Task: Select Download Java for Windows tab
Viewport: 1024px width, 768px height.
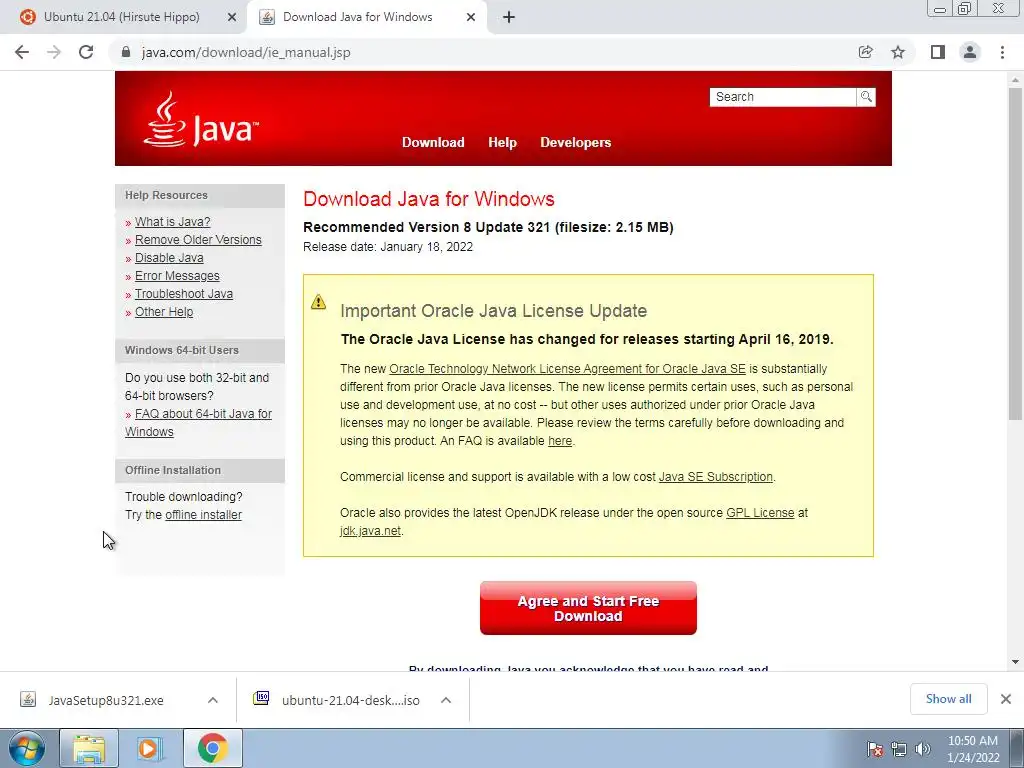Action: pos(358,17)
